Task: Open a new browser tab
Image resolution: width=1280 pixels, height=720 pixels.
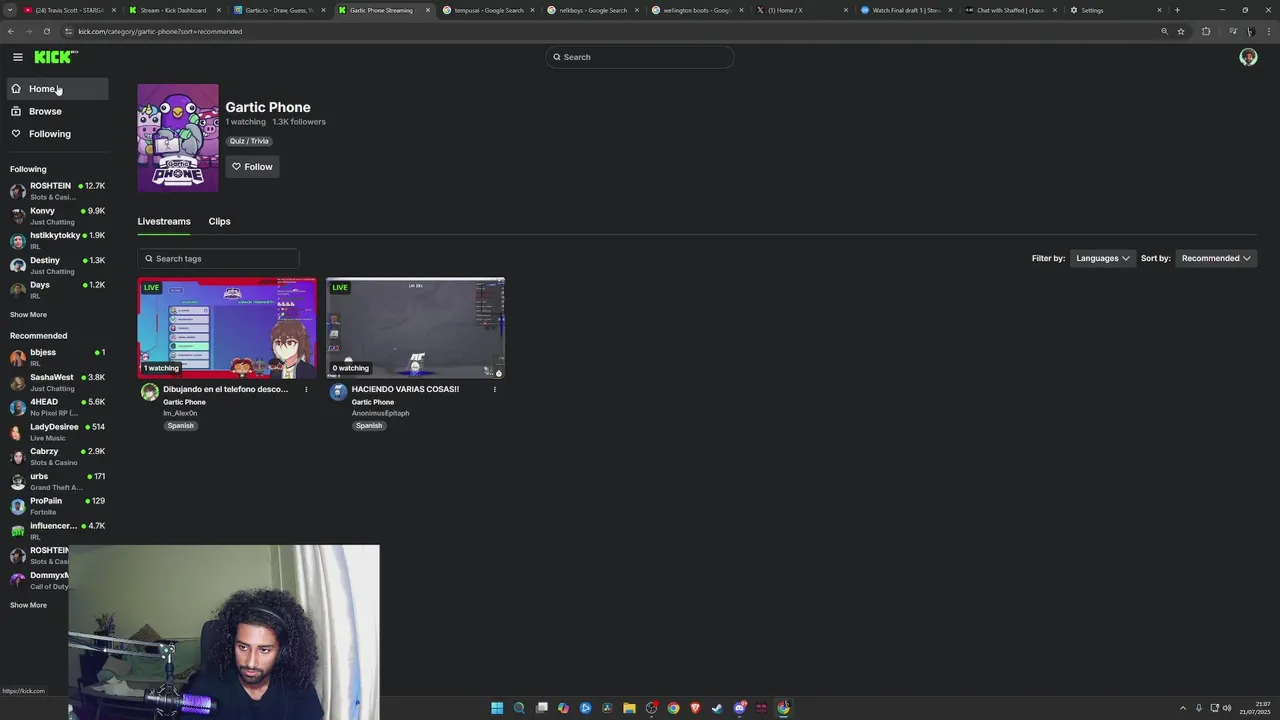Action: [x=1177, y=10]
